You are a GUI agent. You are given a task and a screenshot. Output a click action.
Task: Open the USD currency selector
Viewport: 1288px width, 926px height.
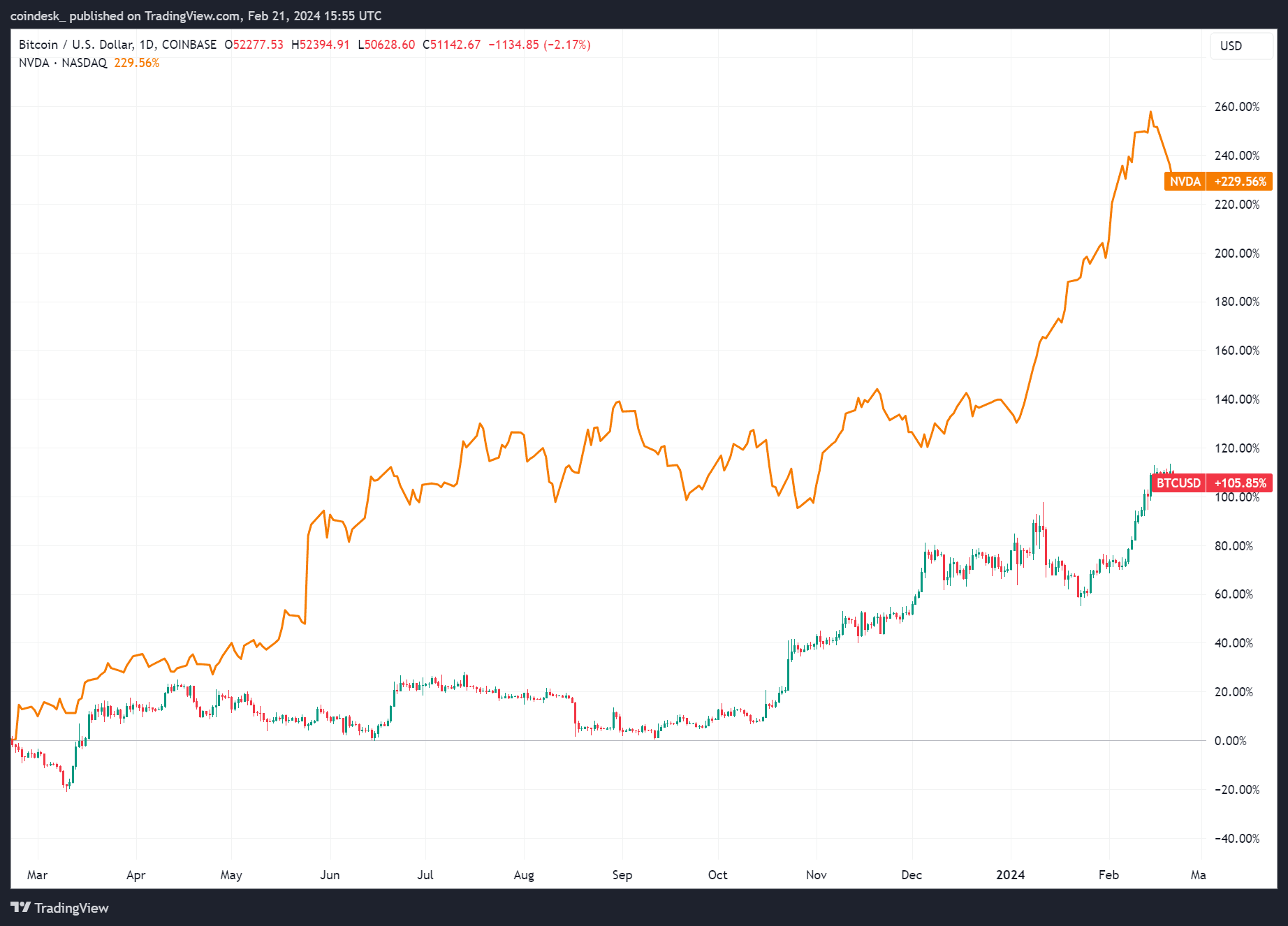[x=1241, y=46]
